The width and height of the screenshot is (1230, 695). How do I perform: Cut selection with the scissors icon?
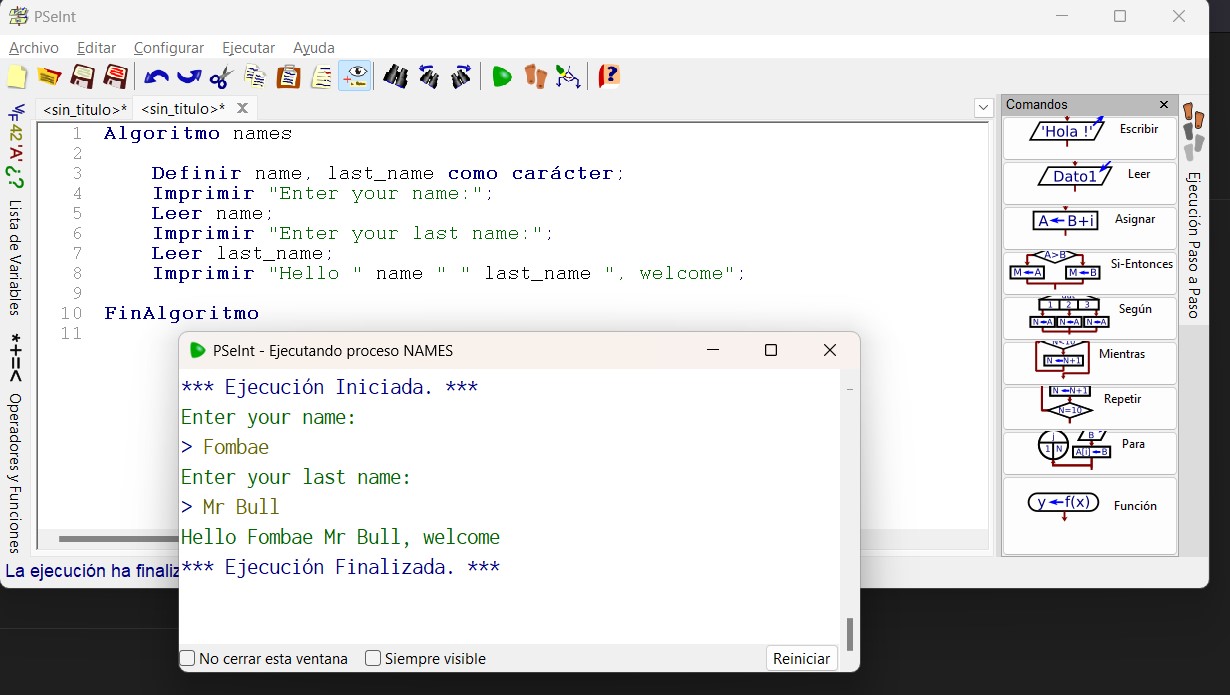(221, 77)
